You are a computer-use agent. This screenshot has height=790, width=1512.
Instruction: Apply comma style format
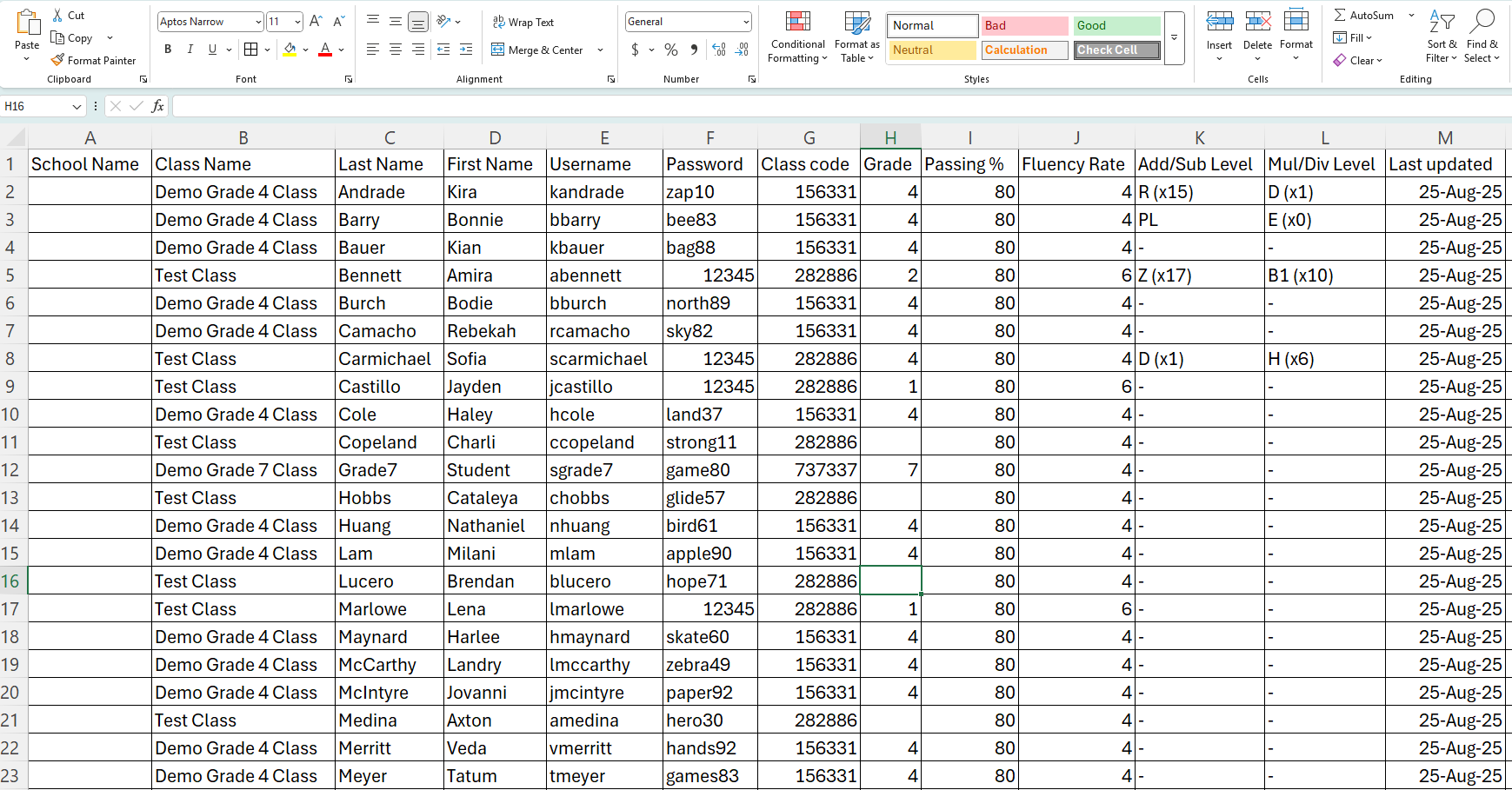(x=694, y=50)
